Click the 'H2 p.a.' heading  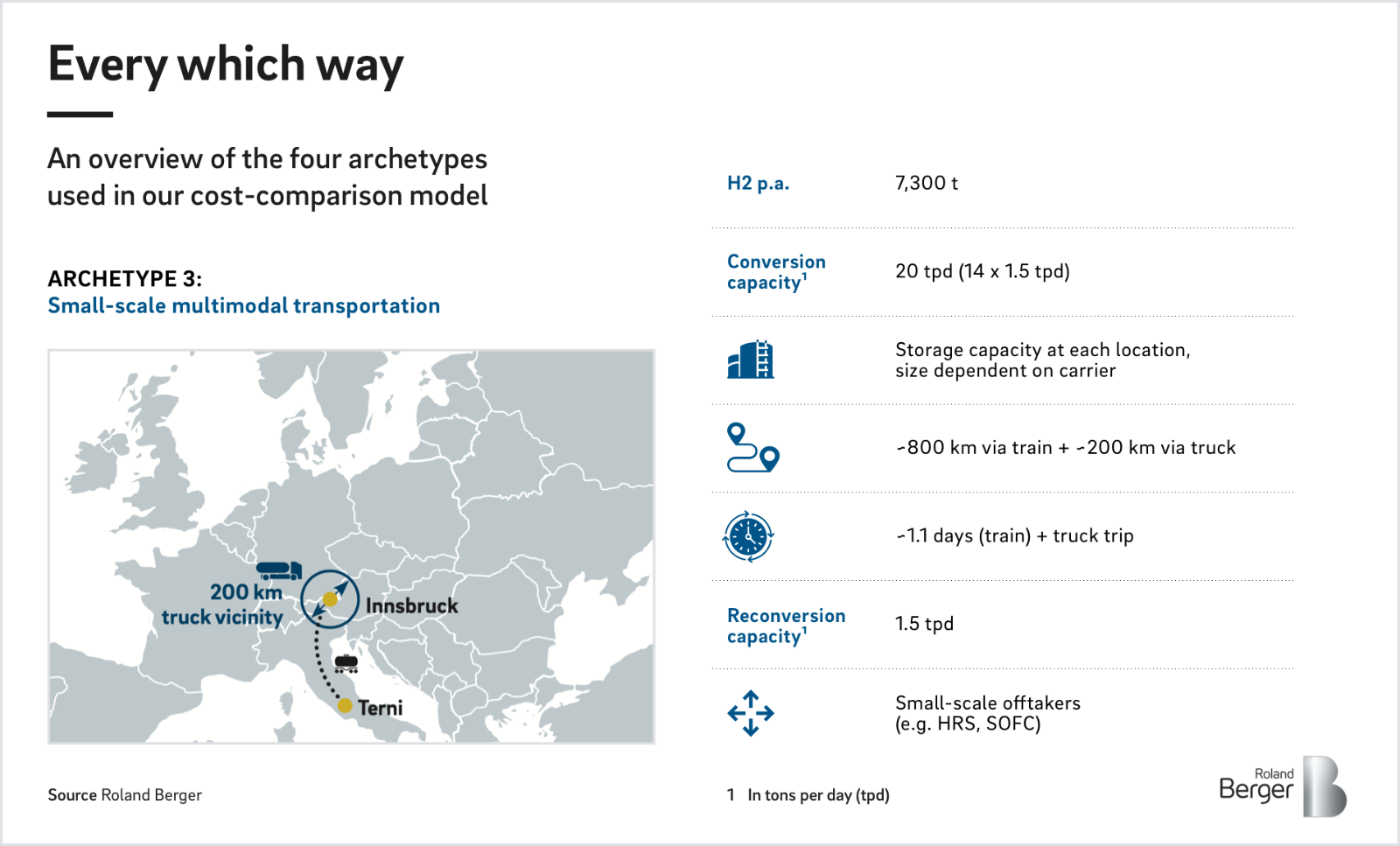pyautogui.click(x=758, y=184)
